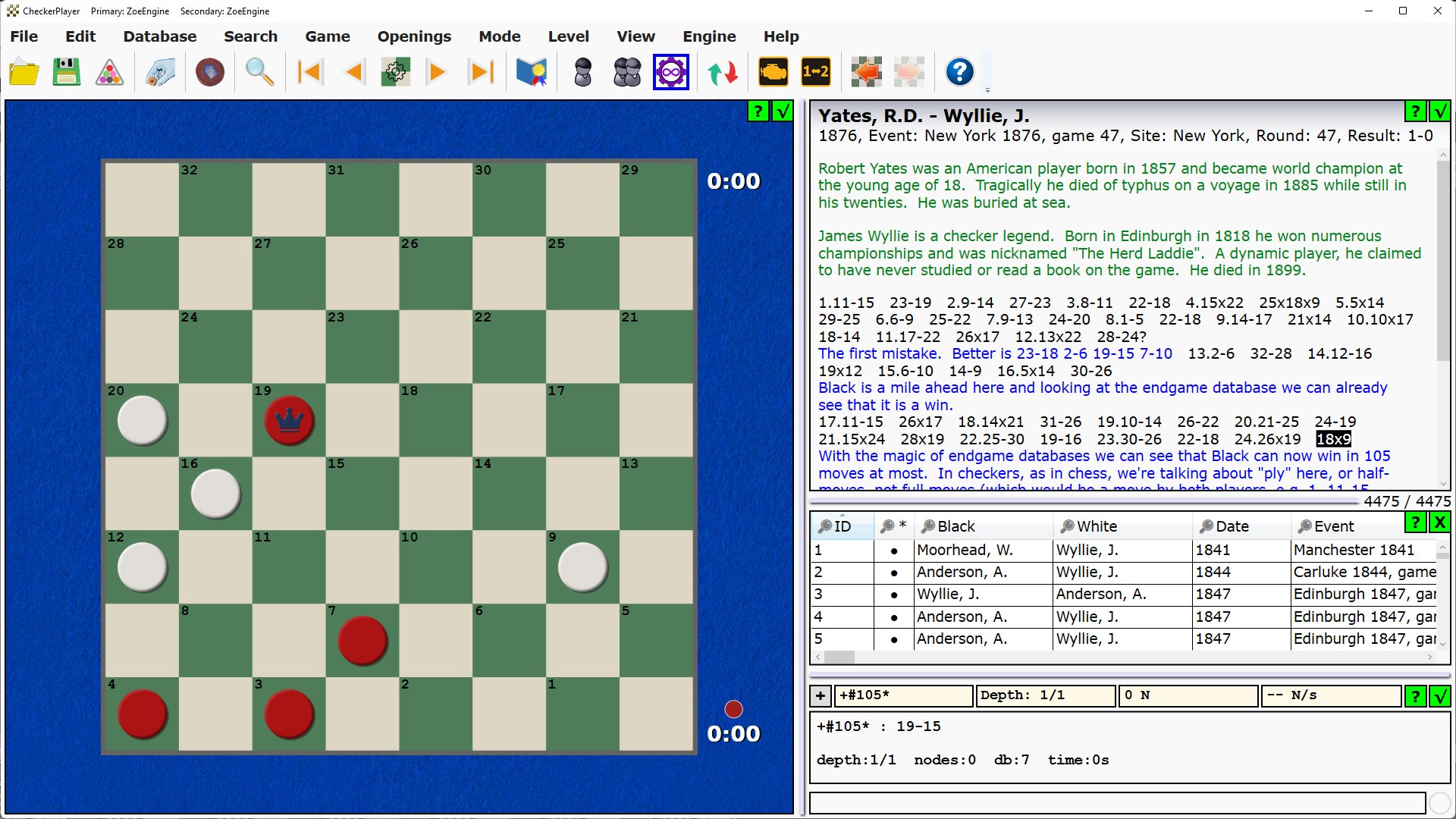The width and height of the screenshot is (1456, 819).
Task: Toggle the engine panel green checkmark
Action: 1439,696
